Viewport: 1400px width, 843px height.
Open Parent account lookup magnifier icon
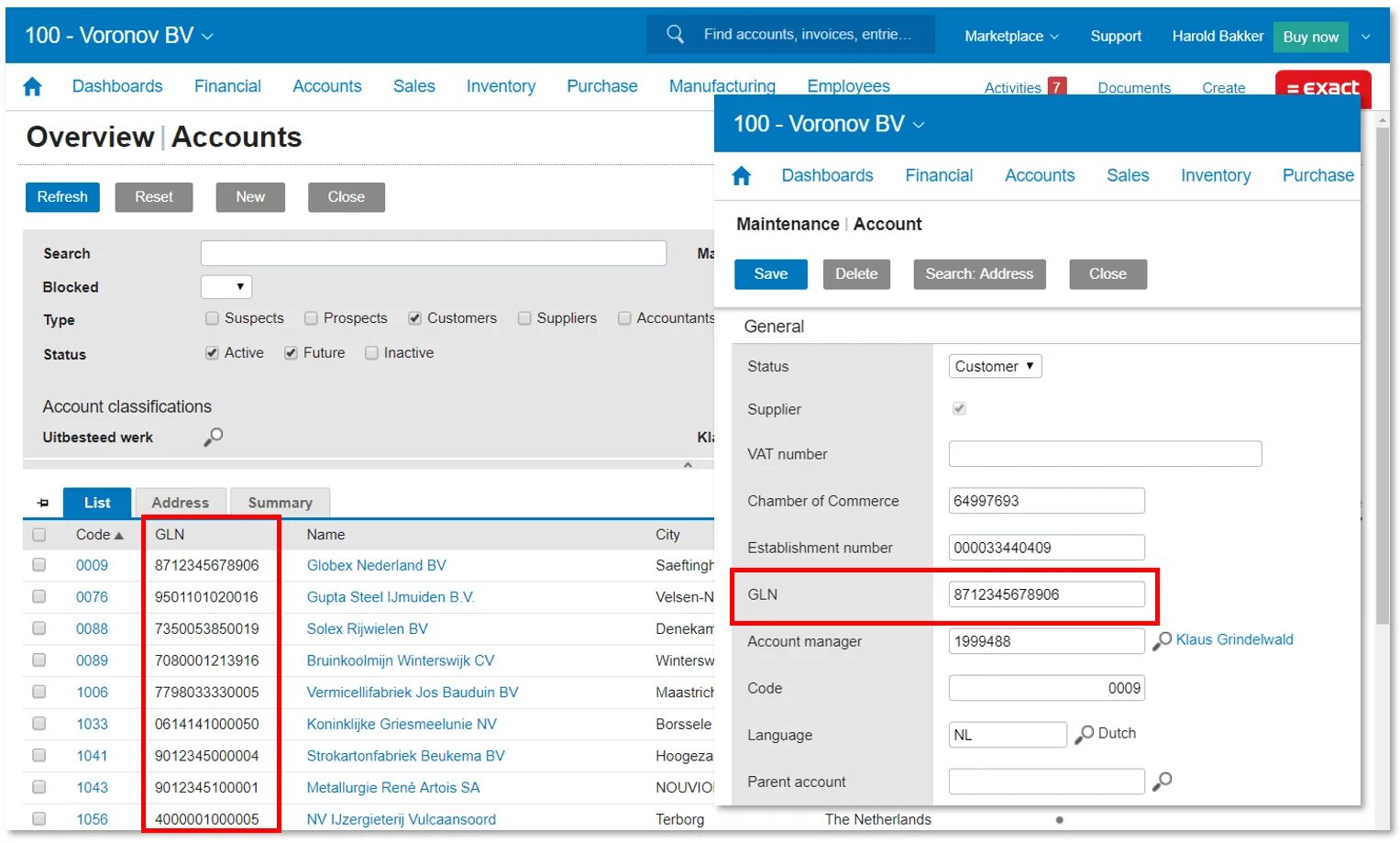click(x=1162, y=781)
